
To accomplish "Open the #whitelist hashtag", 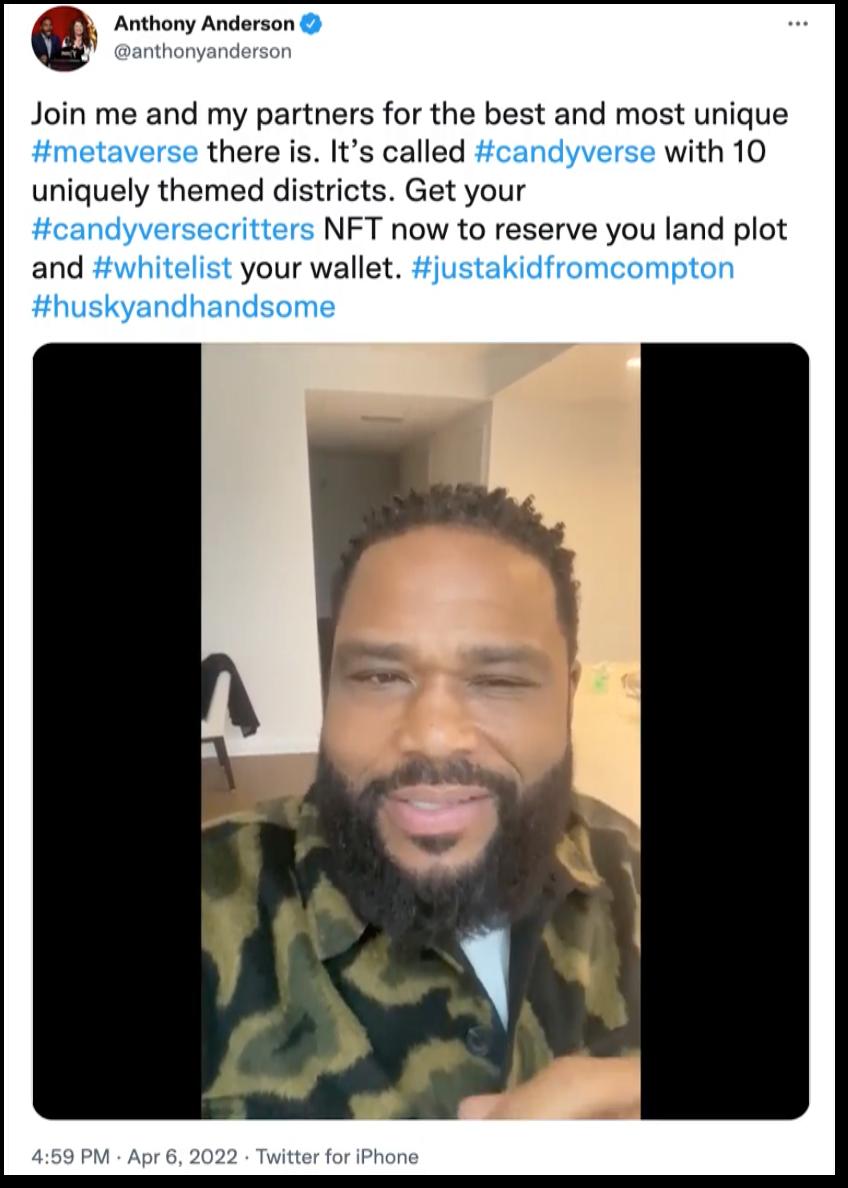I will pyautogui.click(x=162, y=268).
